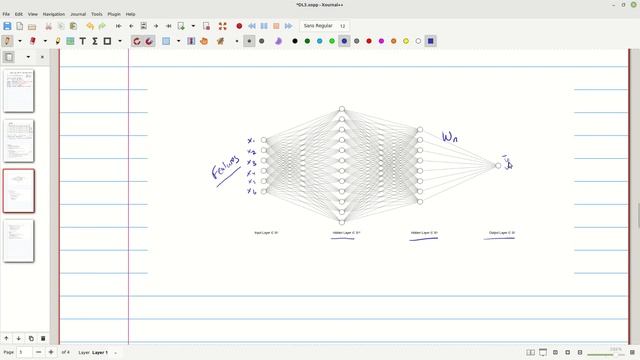The height and width of the screenshot is (360, 640).
Task: Open the File menu
Action: (x=6, y=14)
